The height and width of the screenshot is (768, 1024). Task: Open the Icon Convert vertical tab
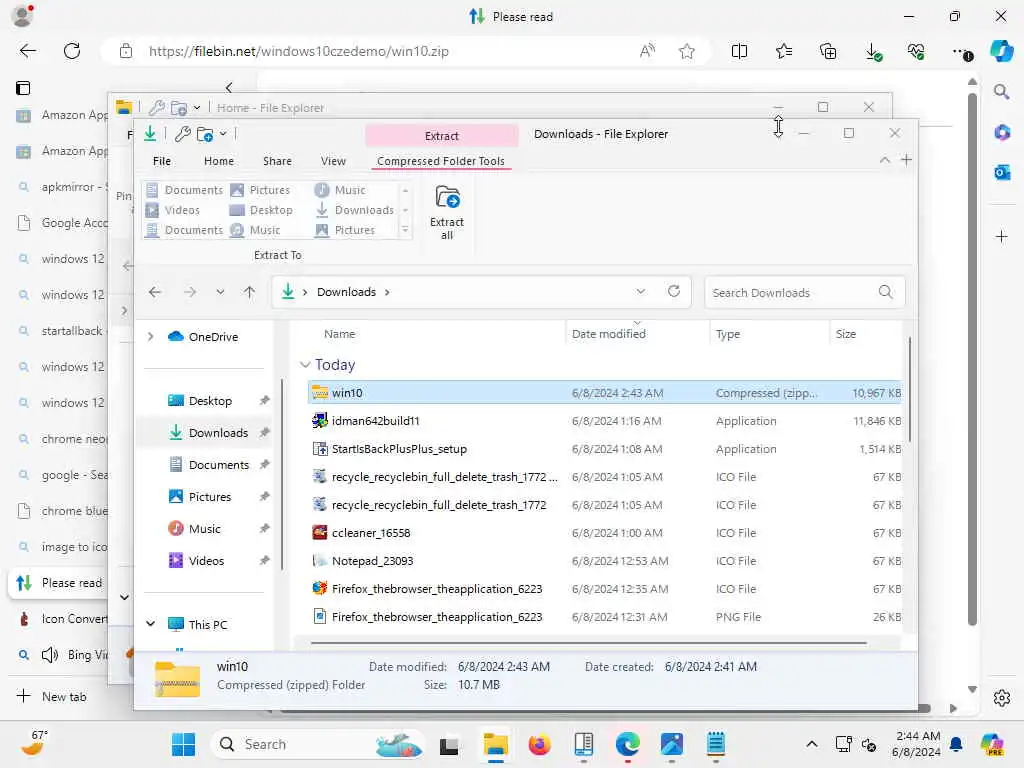pyautogui.click(x=60, y=619)
